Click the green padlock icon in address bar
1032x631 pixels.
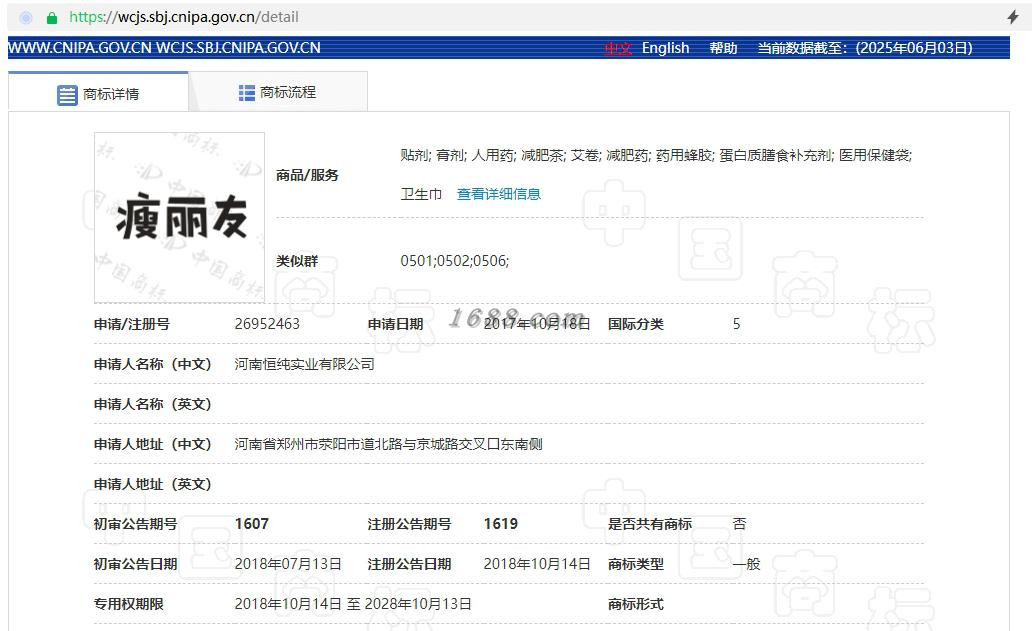coord(52,18)
